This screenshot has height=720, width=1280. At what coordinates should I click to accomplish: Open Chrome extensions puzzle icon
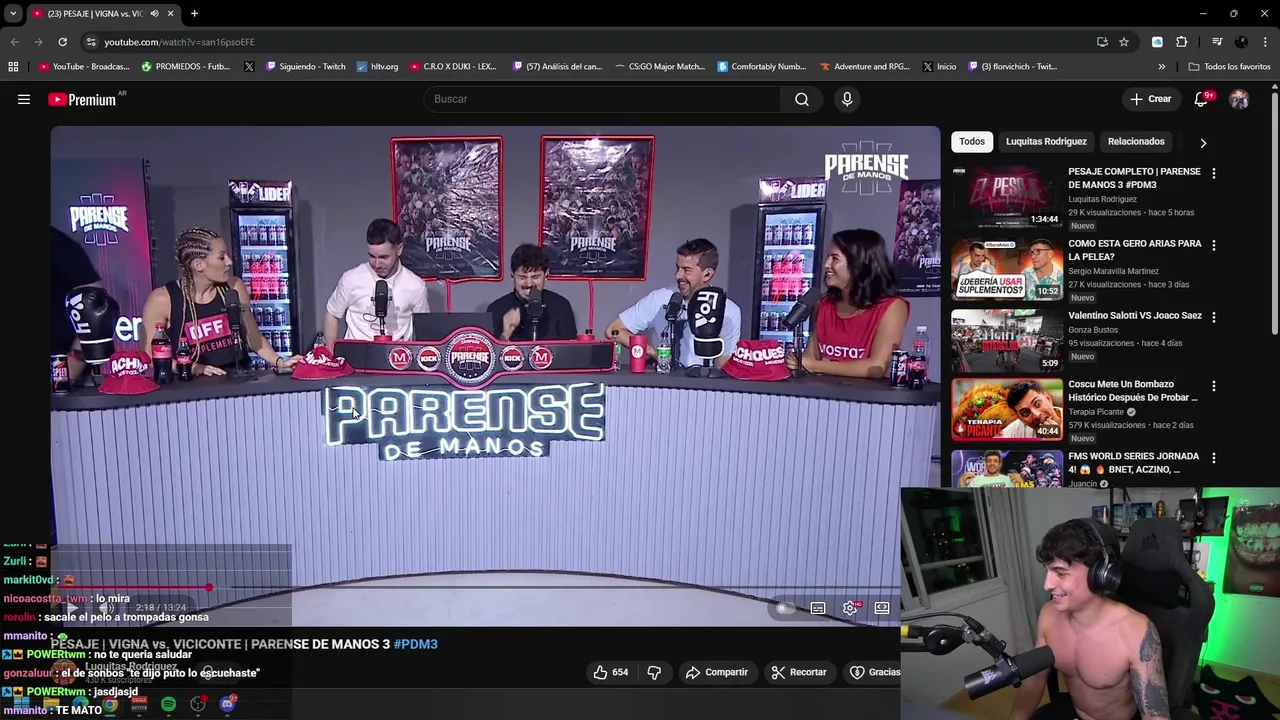[1182, 42]
